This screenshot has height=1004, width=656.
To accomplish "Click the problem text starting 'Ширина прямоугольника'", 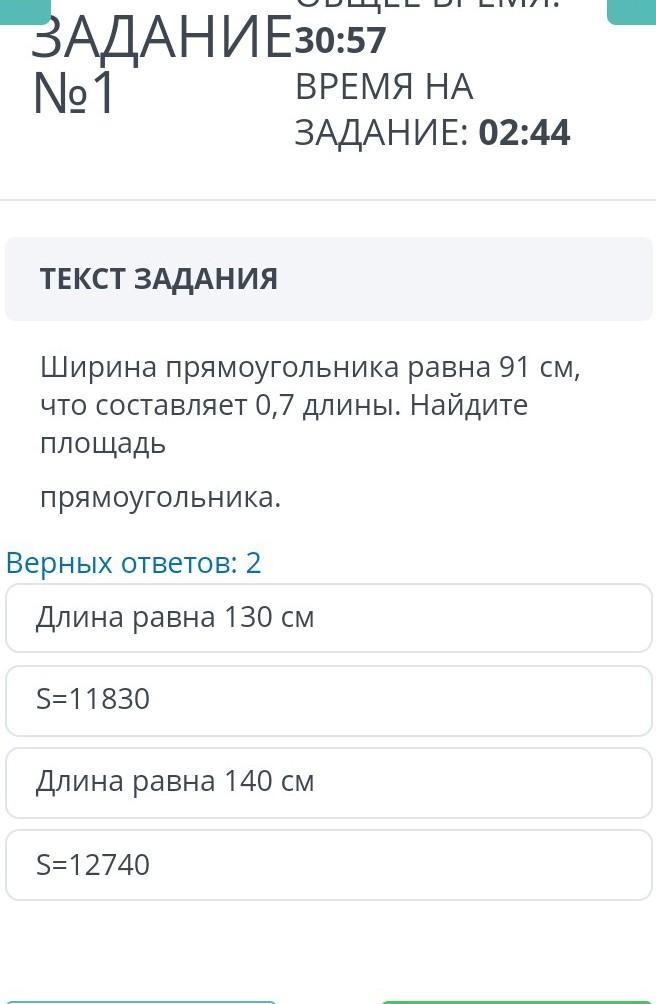I will (310, 368).
